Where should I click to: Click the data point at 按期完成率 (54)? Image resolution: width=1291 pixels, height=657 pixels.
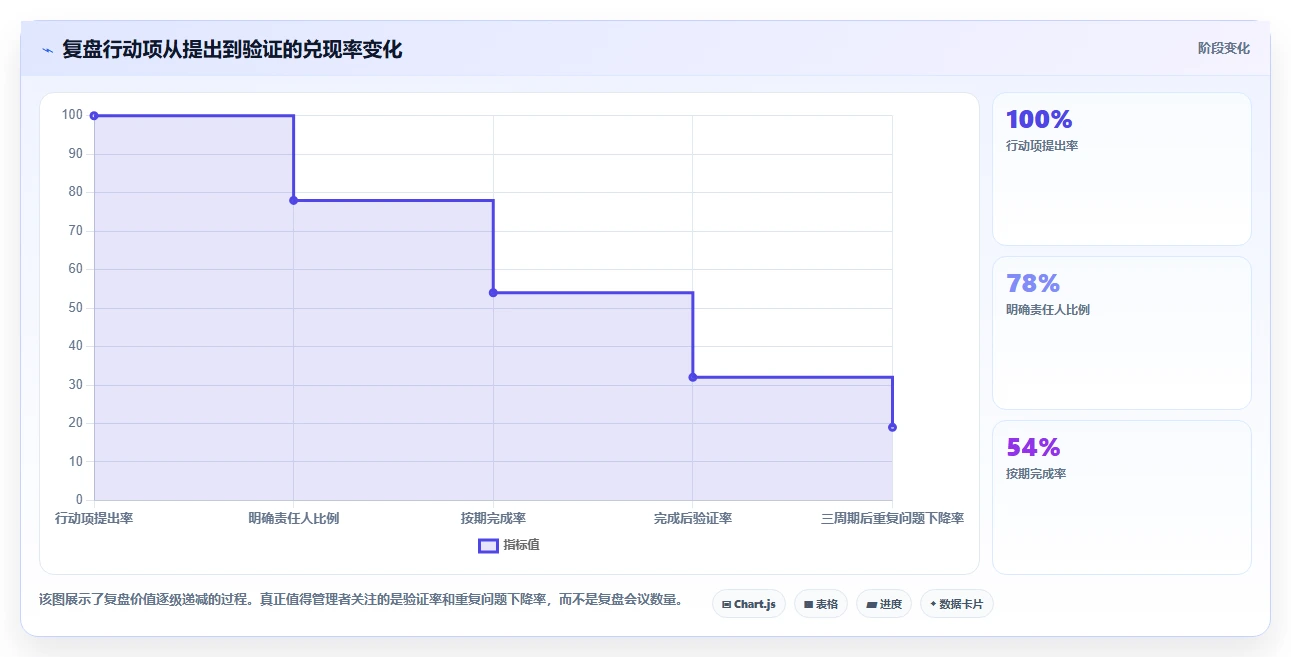(493, 292)
